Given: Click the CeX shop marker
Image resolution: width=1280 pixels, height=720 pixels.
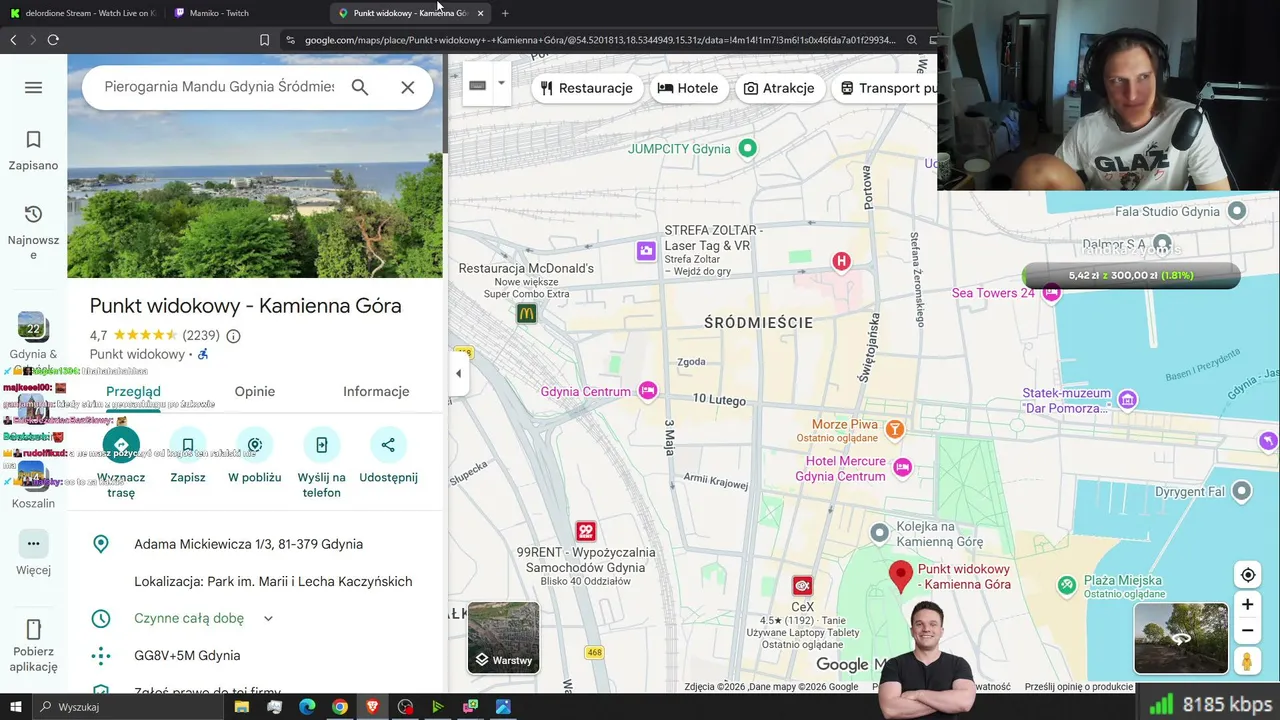Looking at the screenshot, I should [802, 585].
